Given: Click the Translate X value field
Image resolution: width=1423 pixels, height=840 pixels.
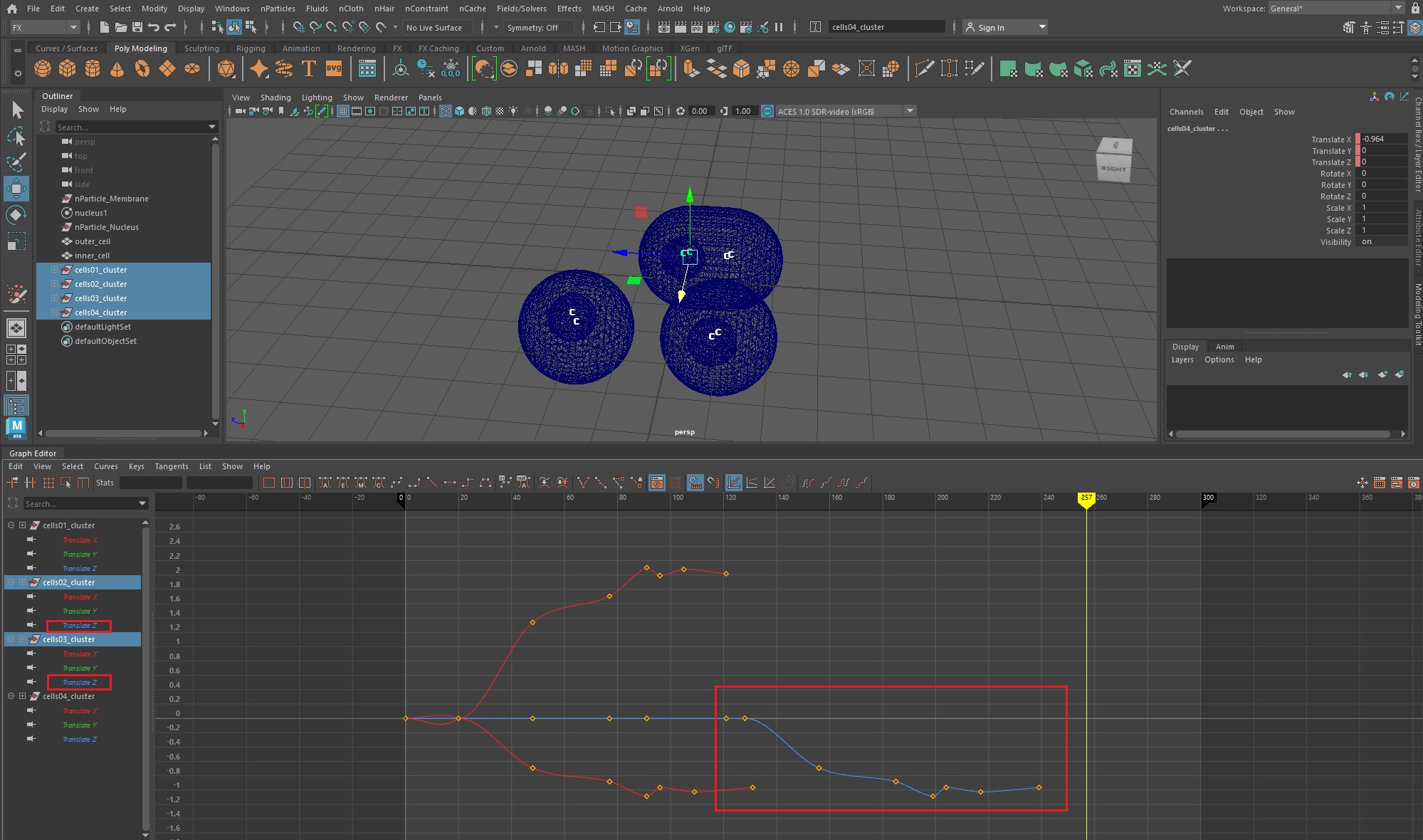Looking at the screenshot, I should (x=1383, y=140).
